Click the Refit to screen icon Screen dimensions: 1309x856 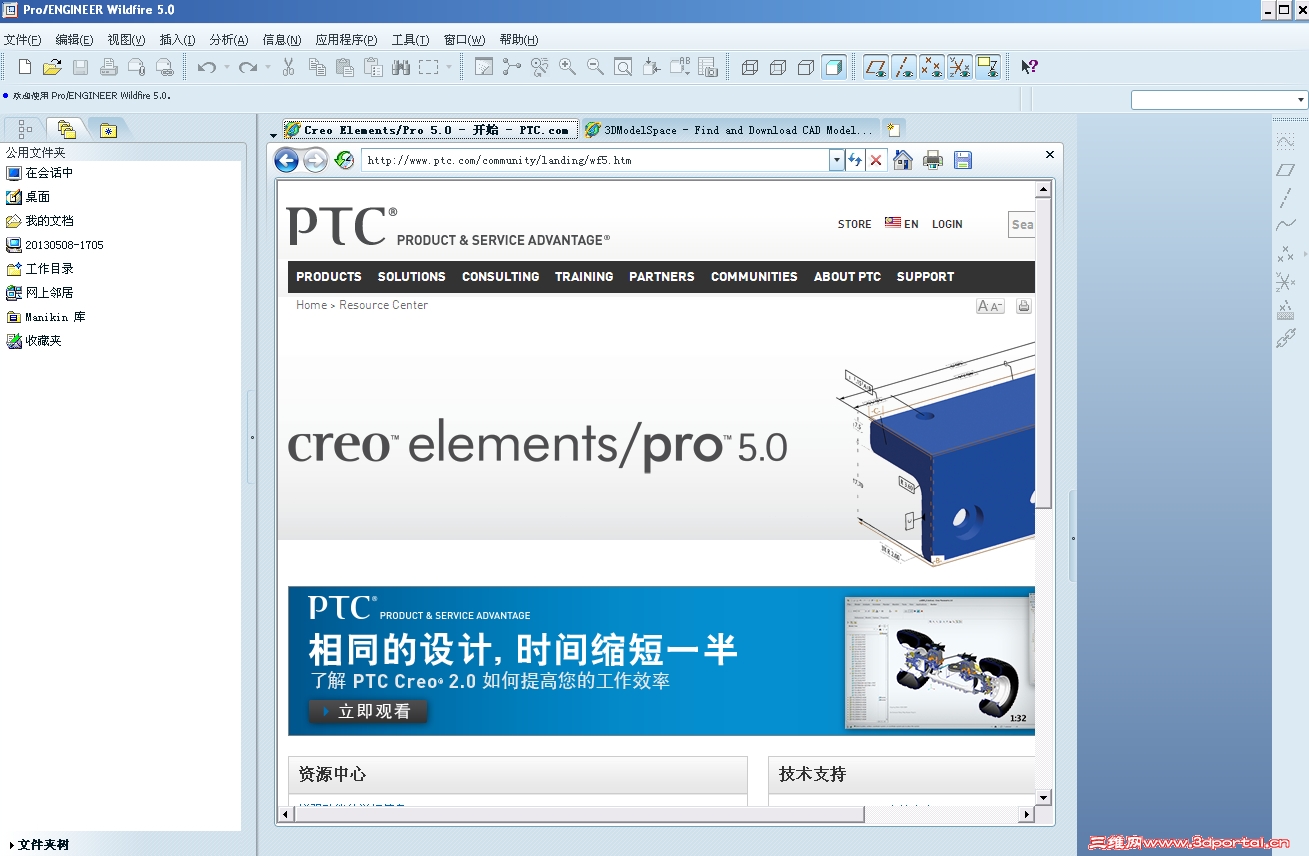coord(623,67)
